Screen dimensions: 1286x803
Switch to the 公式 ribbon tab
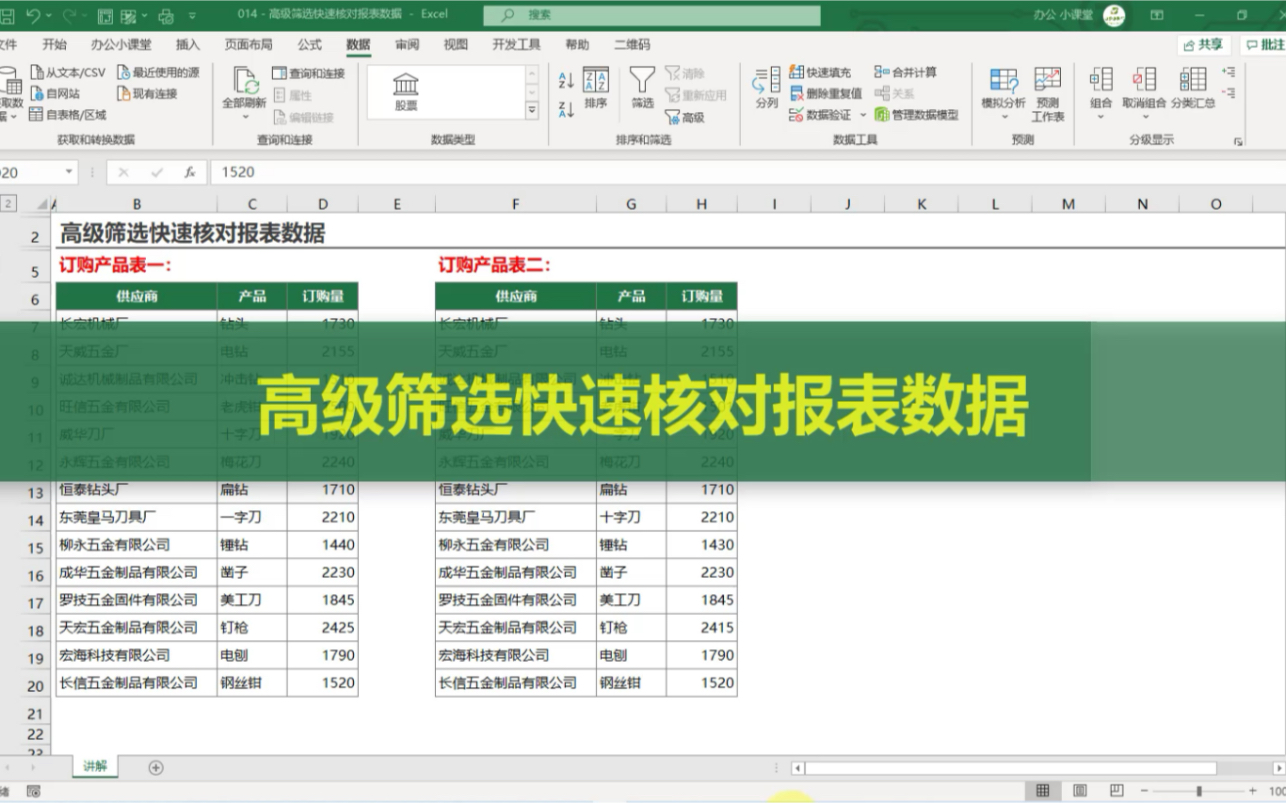click(x=309, y=45)
